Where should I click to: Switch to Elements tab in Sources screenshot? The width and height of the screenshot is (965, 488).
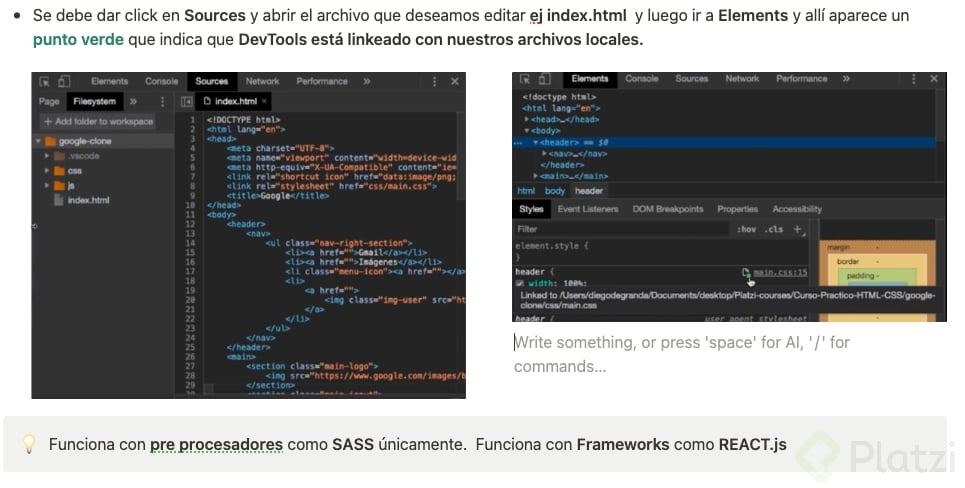coord(110,81)
